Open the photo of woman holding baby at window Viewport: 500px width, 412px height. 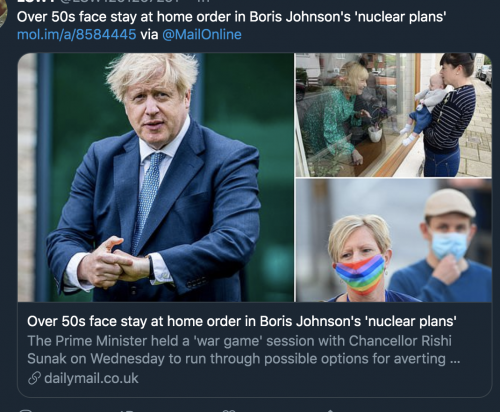click(394, 115)
